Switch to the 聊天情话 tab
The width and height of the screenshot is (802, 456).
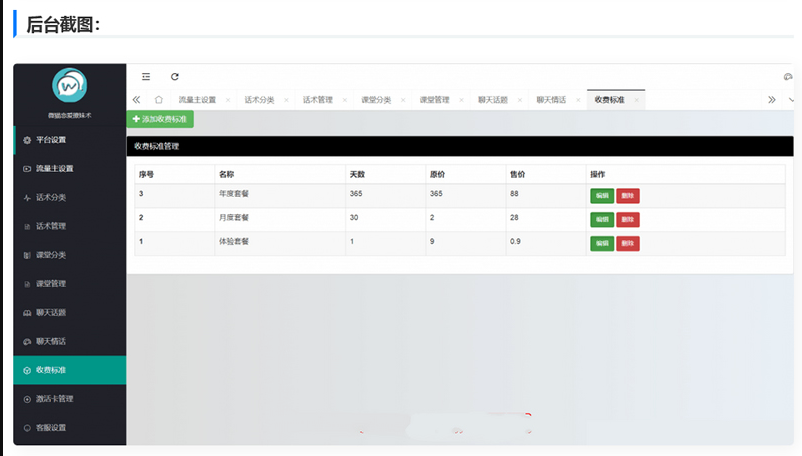[x=551, y=100]
